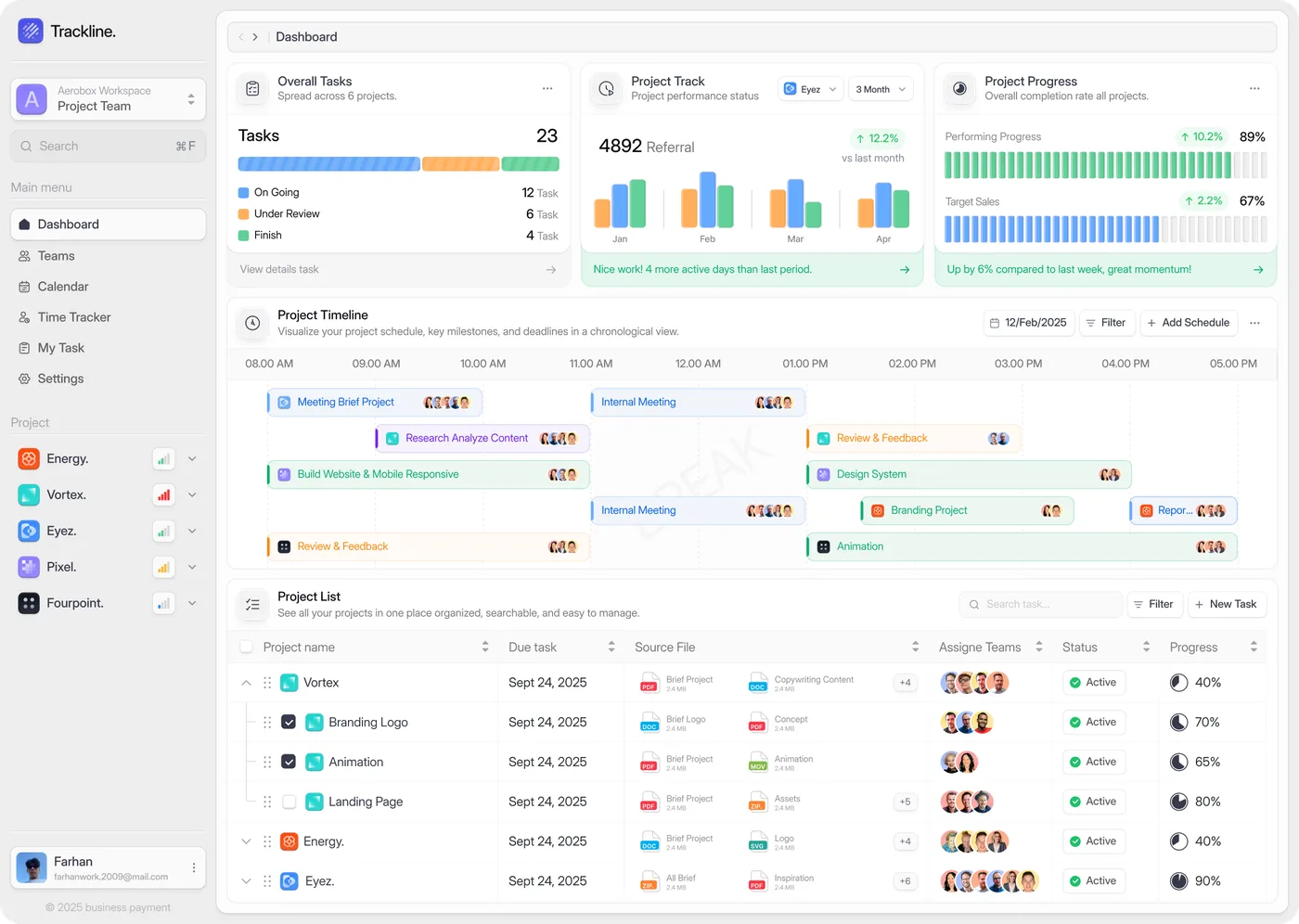This screenshot has width=1299, height=924.
Task: Open Project Progress more options menu
Action: point(1254,88)
